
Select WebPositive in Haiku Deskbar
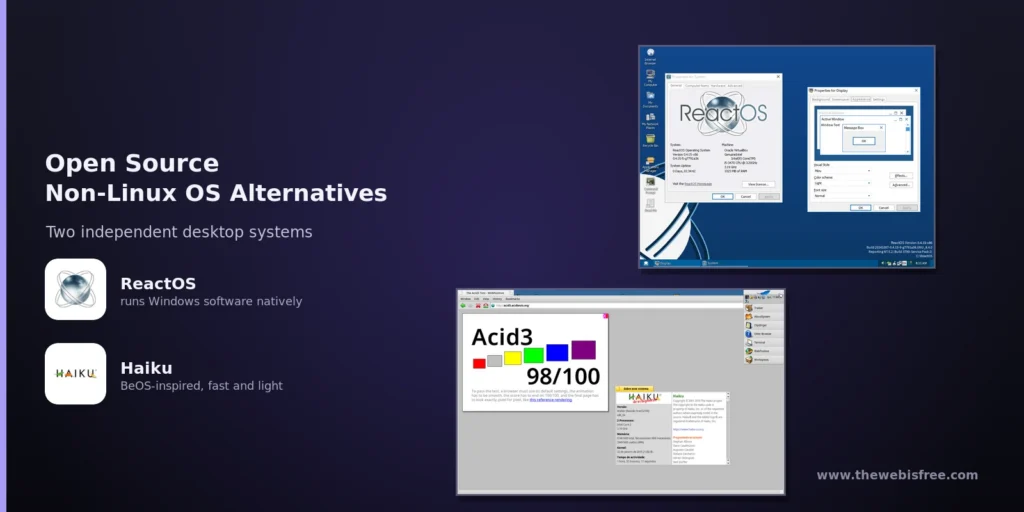(x=763, y=351)
